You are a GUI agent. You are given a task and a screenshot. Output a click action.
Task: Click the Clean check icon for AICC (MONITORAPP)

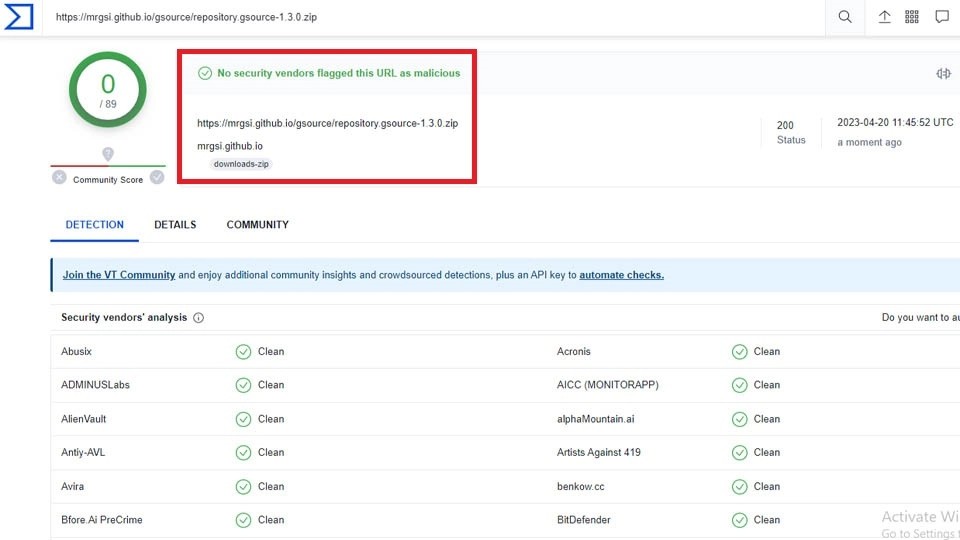coord(740,385)
